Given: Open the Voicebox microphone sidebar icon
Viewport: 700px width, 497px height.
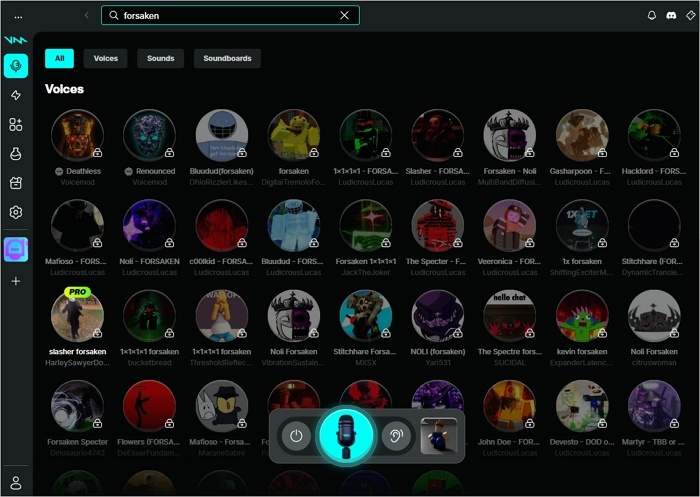Looking at the screenshot, I should point(16,66).
